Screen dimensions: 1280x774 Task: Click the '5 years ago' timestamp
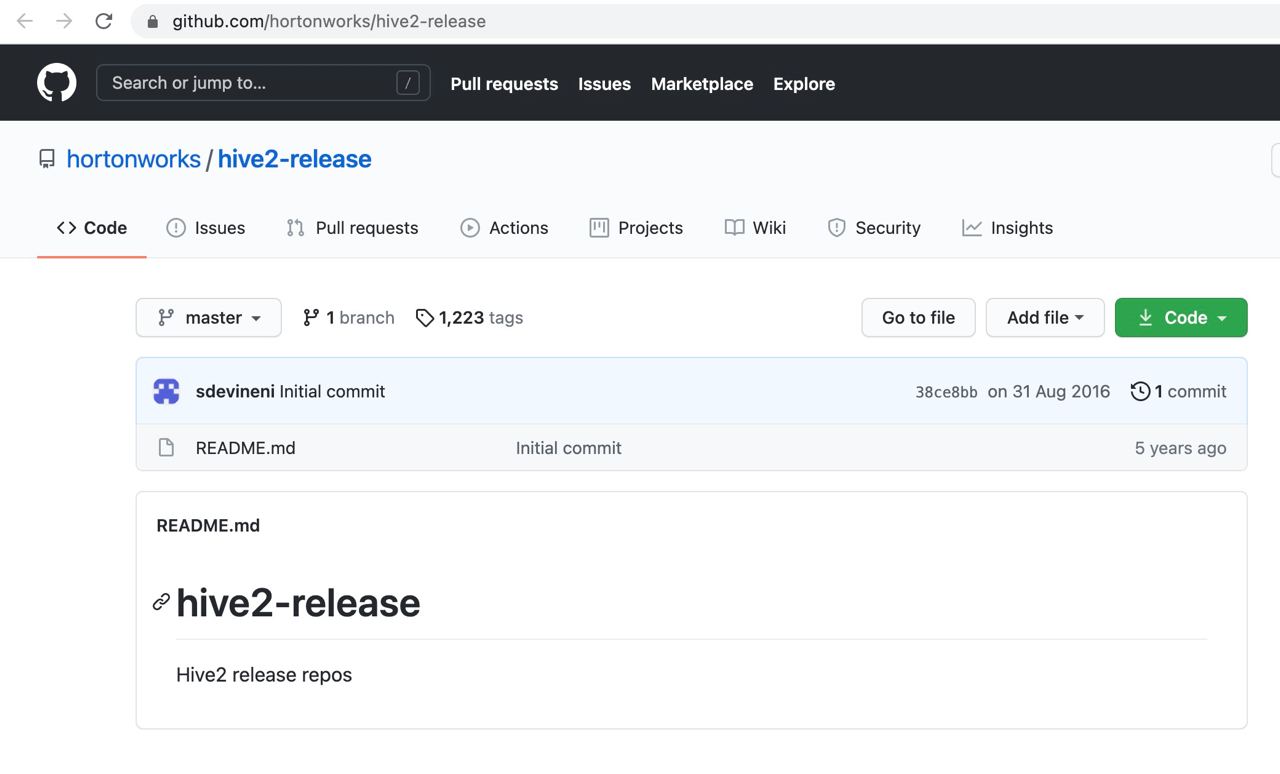pyautogui.click(x=1180, y=448)
